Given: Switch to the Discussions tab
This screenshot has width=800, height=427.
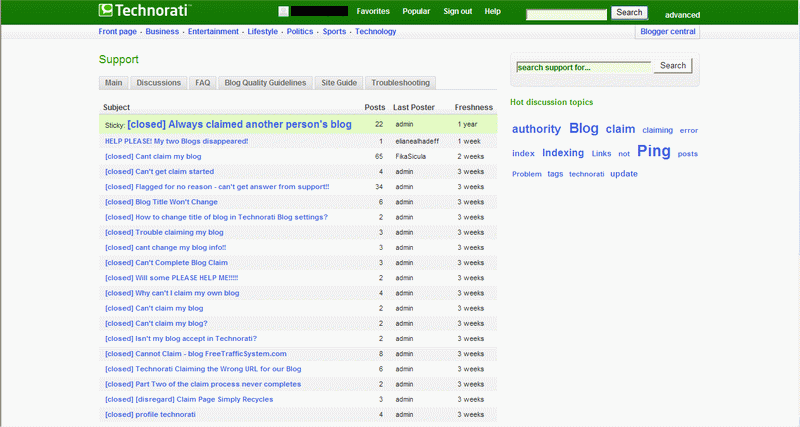Looking at the screenshot, I should (x=158, y=83).
